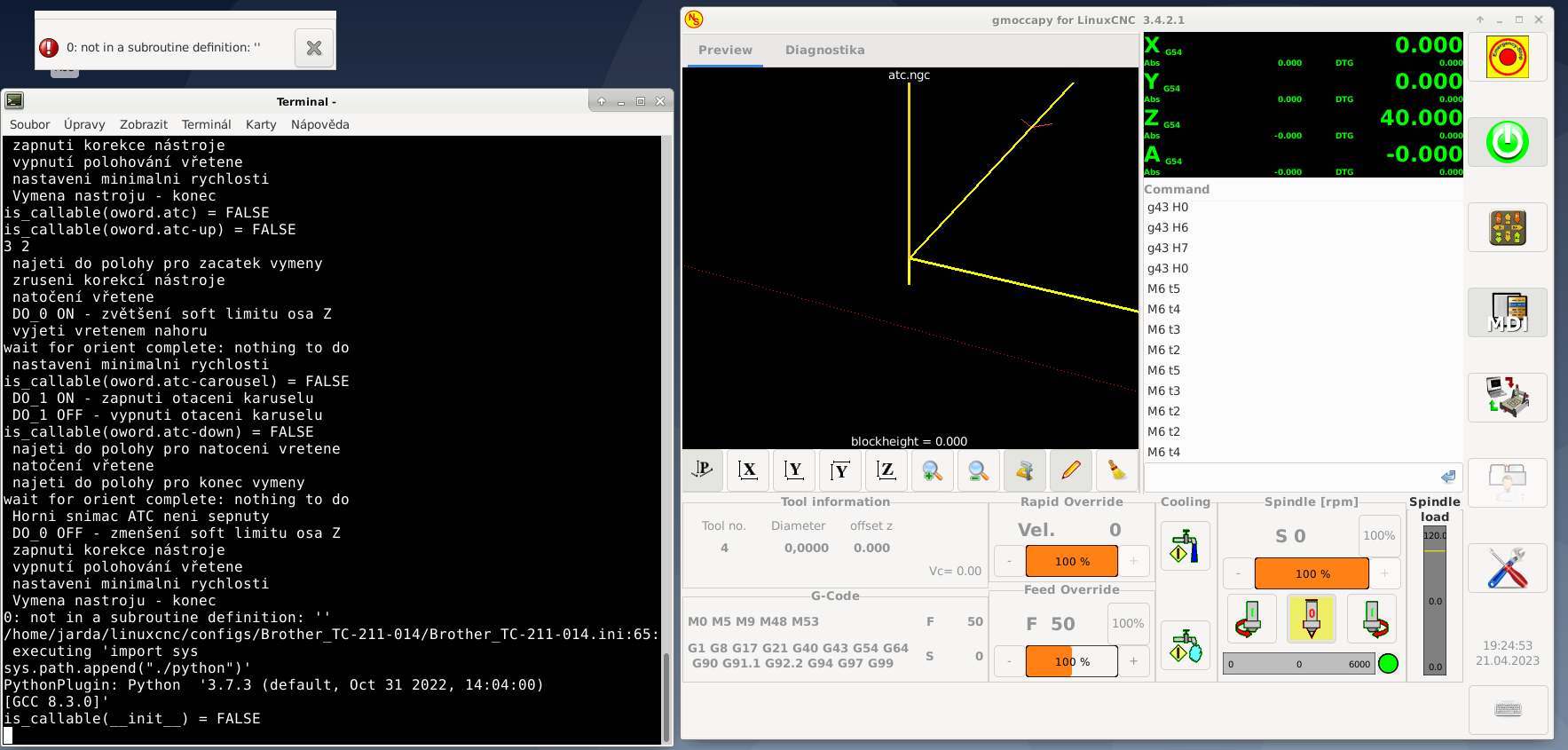The image size is (1568, 750).
Task: Open settings wrench and screwdriver icon
Action: click(x=1507, y=568)
